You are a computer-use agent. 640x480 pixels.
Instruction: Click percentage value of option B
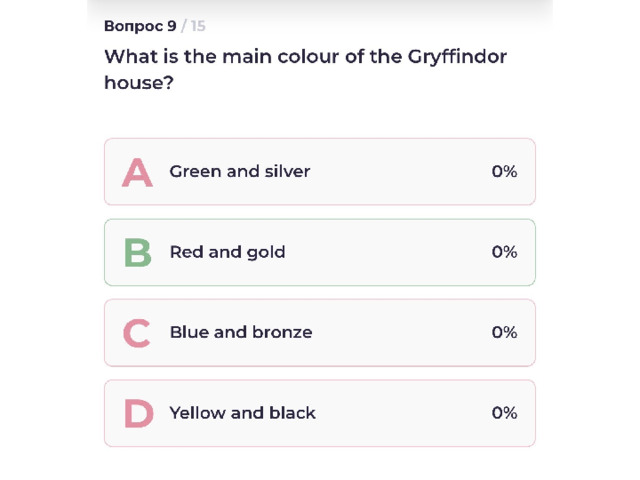coord(504,252)
